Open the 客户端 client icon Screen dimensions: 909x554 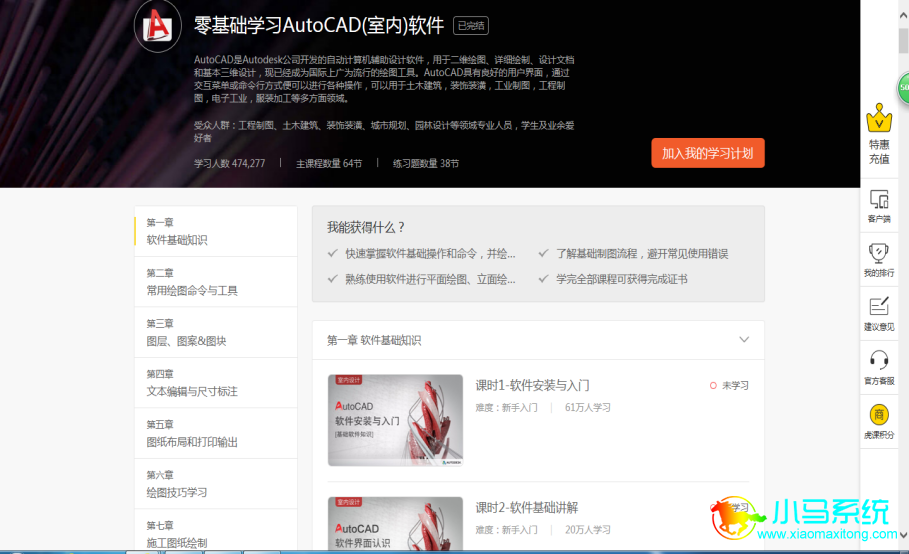coord(879,206)
